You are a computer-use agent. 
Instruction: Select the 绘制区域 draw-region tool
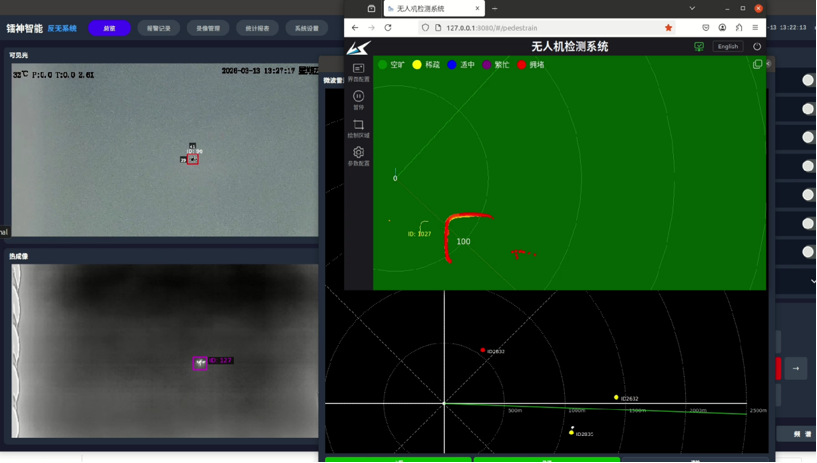click(x=358, y=128)
